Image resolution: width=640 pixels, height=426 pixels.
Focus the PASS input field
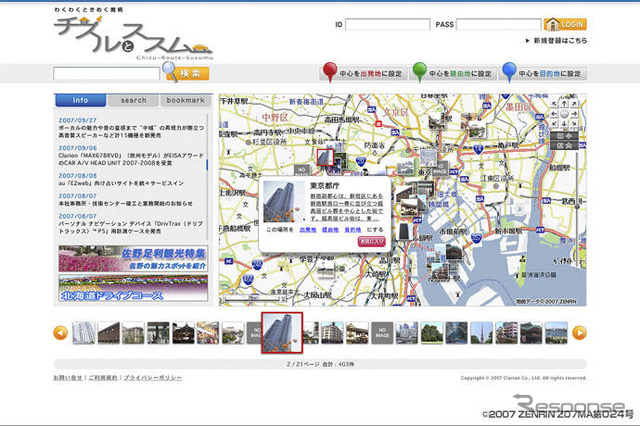(x=498, y=24)
